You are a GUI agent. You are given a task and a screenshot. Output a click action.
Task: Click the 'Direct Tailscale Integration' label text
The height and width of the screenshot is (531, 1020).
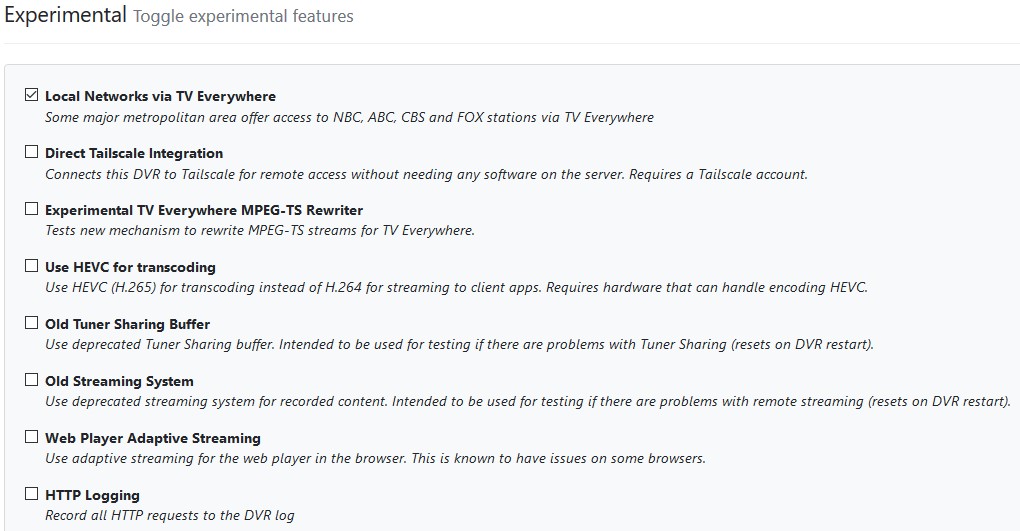click(x=134, y=154)
